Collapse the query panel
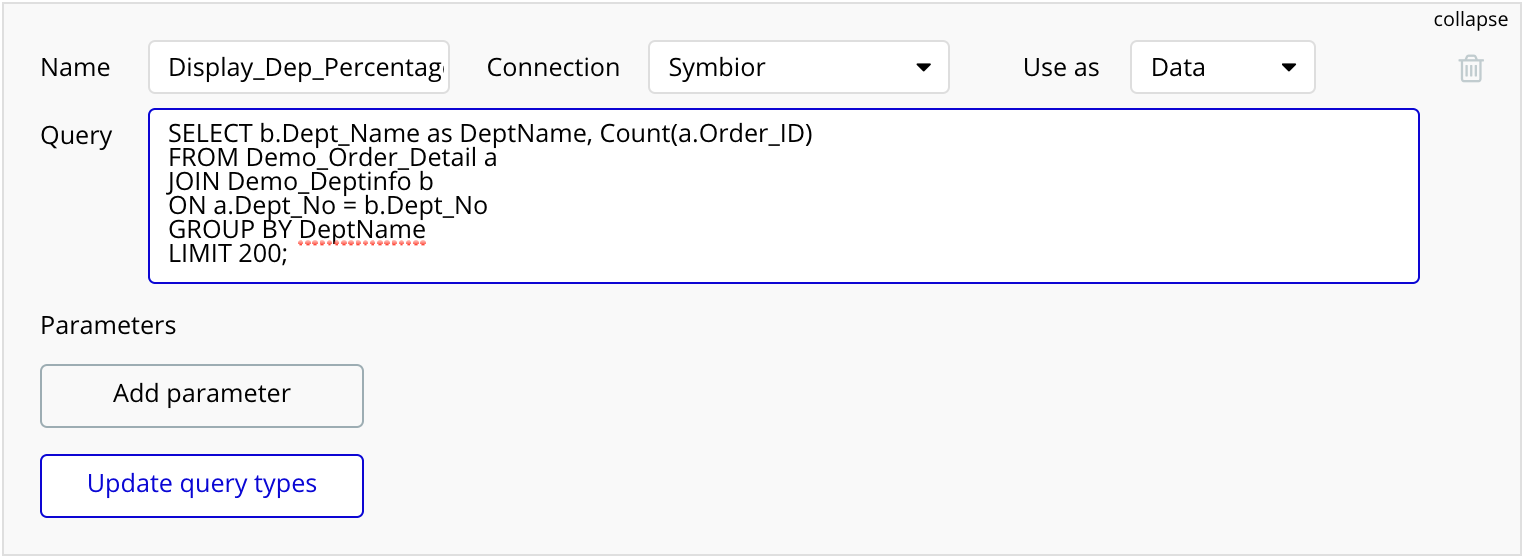 point(1470,20)
